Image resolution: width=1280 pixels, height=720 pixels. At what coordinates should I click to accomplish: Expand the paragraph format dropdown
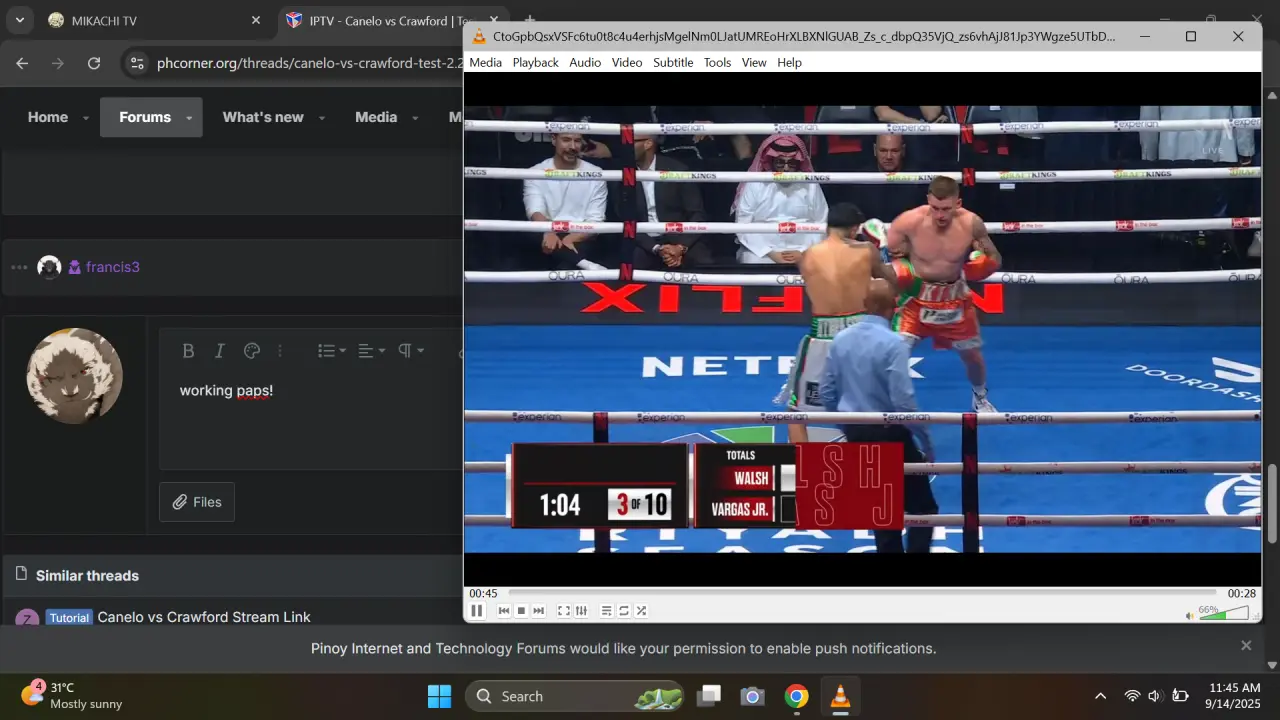tap(411, 351)
